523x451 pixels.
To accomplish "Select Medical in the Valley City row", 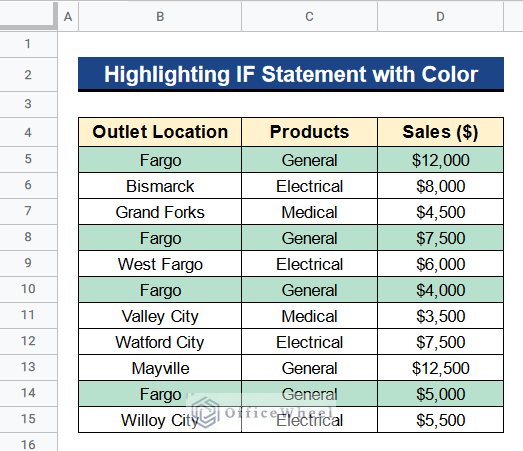I will tap(310, 316).
